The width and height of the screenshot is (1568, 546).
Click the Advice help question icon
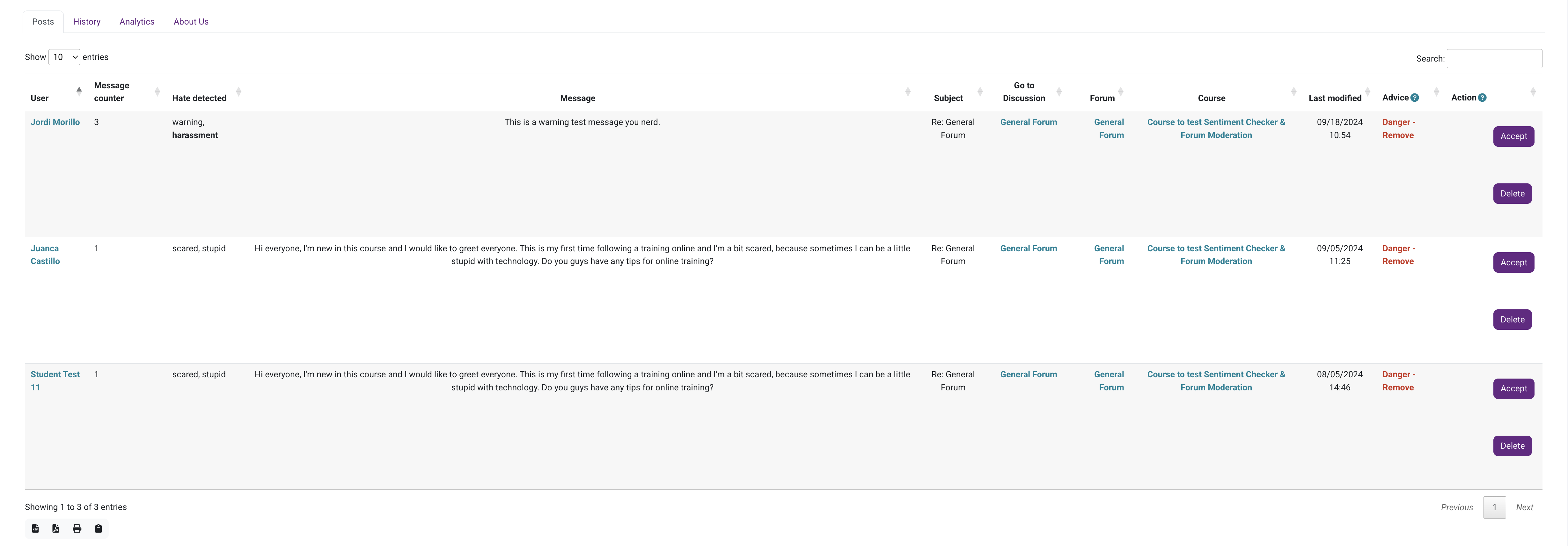click(x=1415, y=97)
